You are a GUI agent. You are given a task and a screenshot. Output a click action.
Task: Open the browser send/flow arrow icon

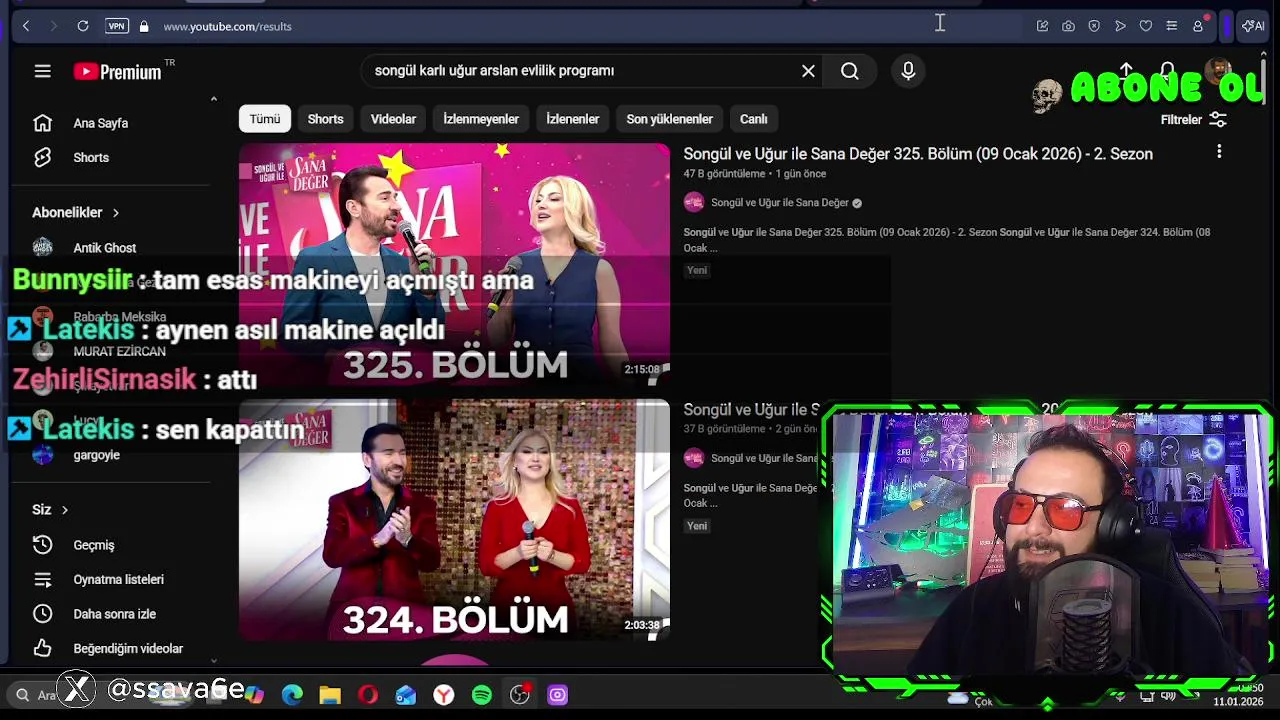pyautogui.click(x=1120, y=26)
